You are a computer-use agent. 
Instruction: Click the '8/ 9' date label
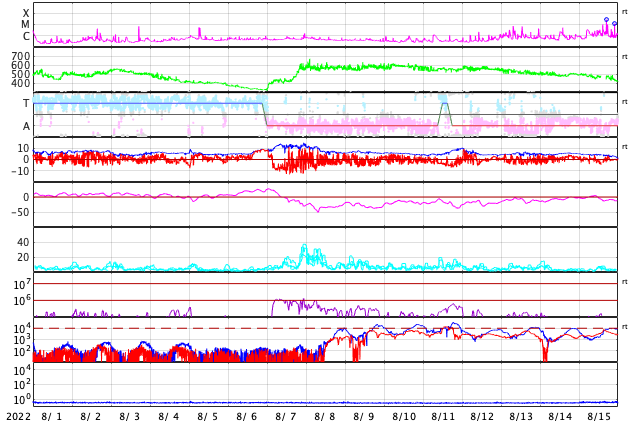(363, 417)
